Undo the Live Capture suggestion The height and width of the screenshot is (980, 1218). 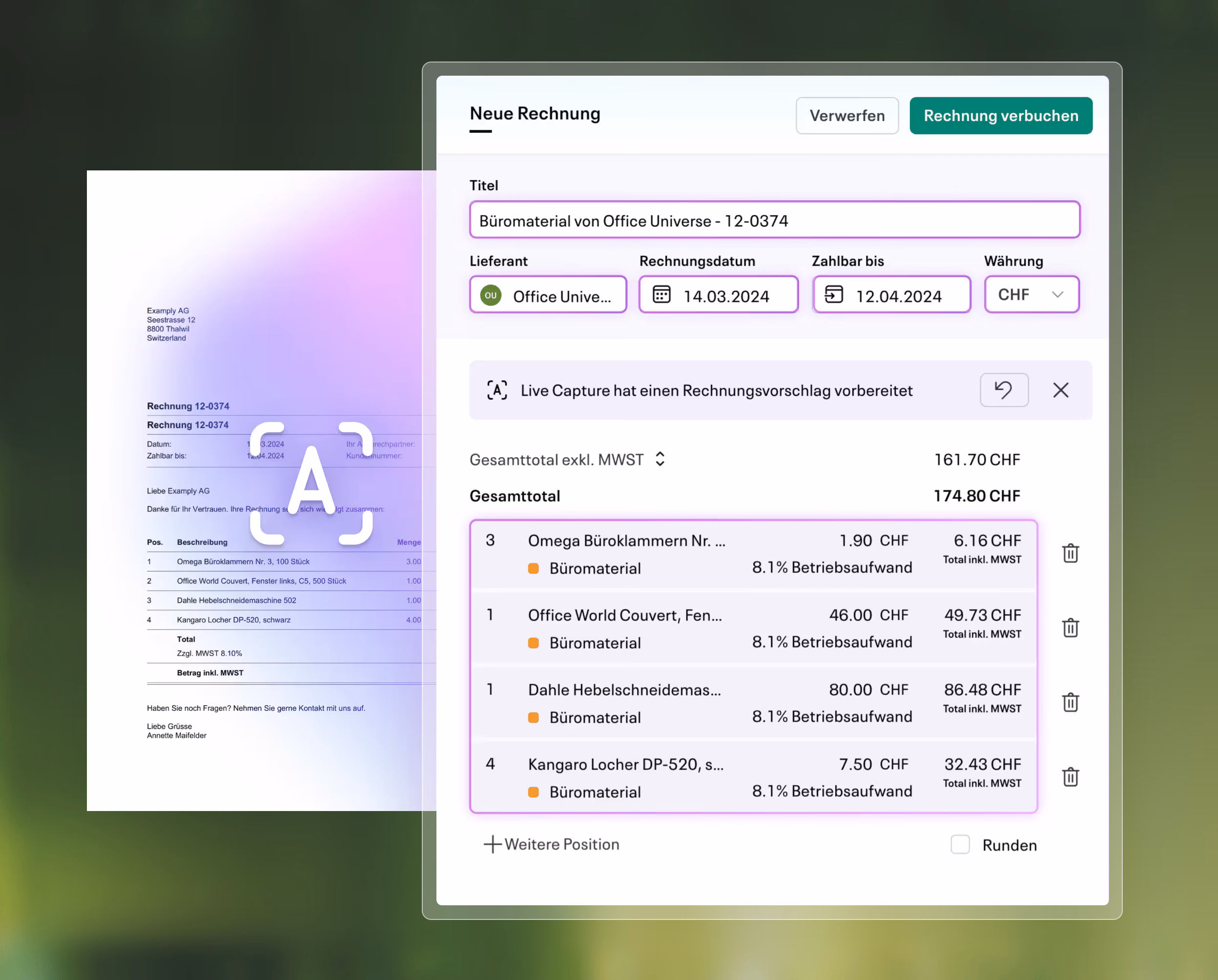click(x=1004, y=390)
